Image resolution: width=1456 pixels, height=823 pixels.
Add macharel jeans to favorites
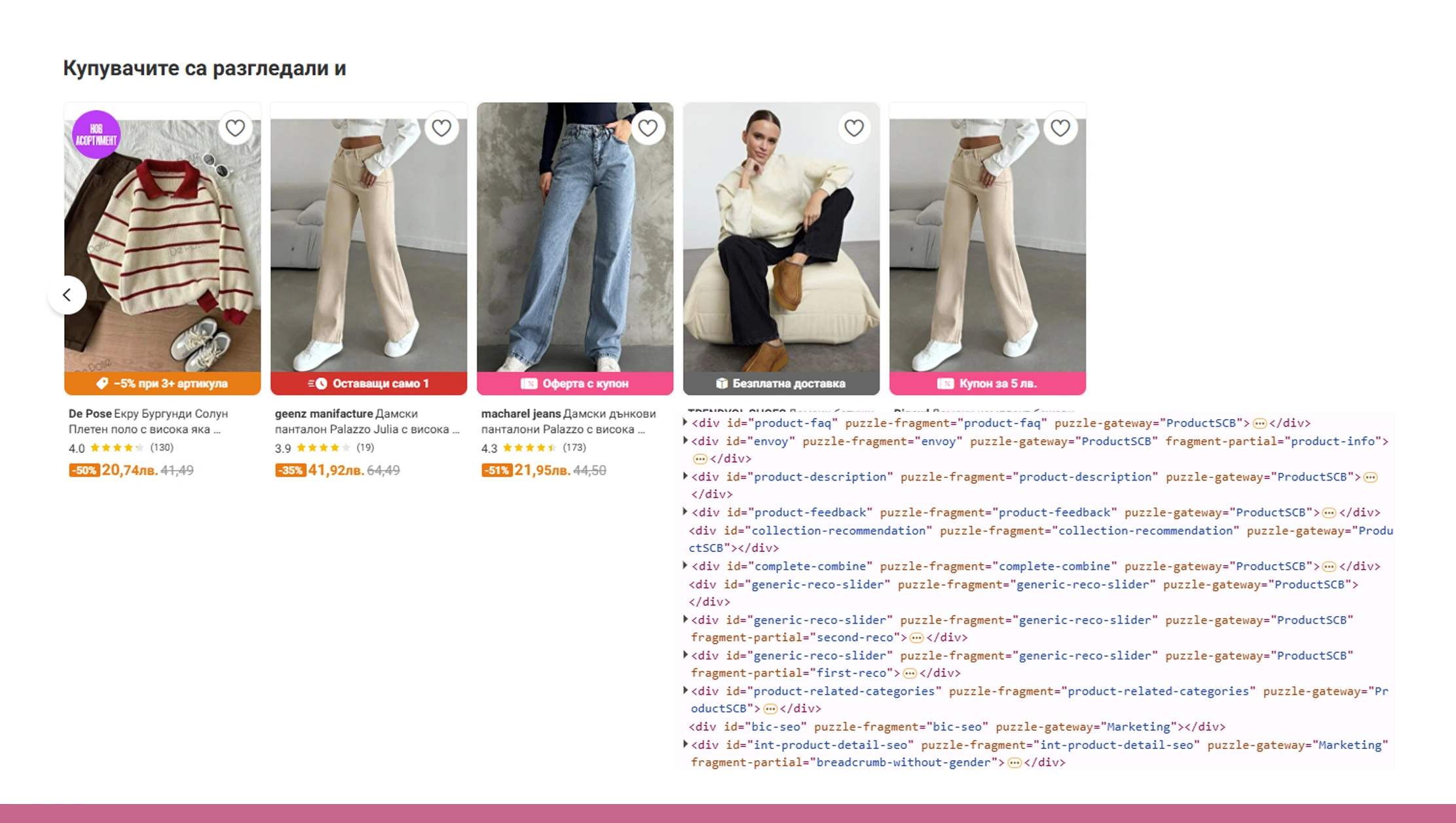(648, 128)
